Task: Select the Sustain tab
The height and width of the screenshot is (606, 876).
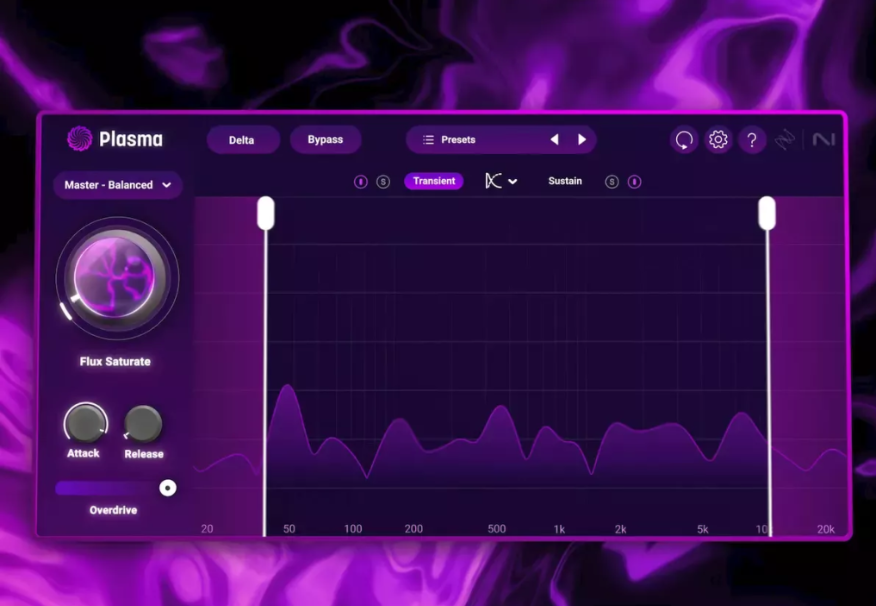Action: click(565, 181)
